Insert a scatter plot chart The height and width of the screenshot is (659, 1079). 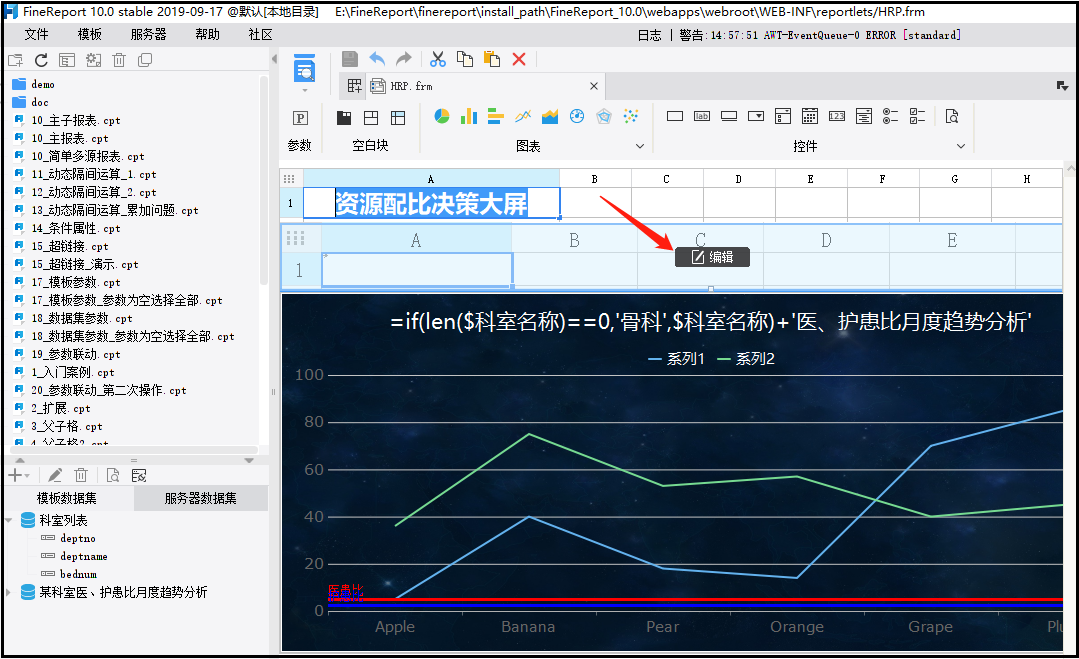coord(631,116)
